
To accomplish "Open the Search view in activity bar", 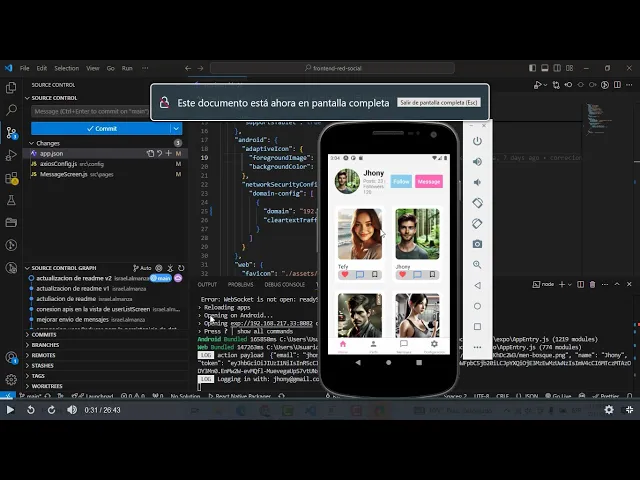I will tap(11, 109).
